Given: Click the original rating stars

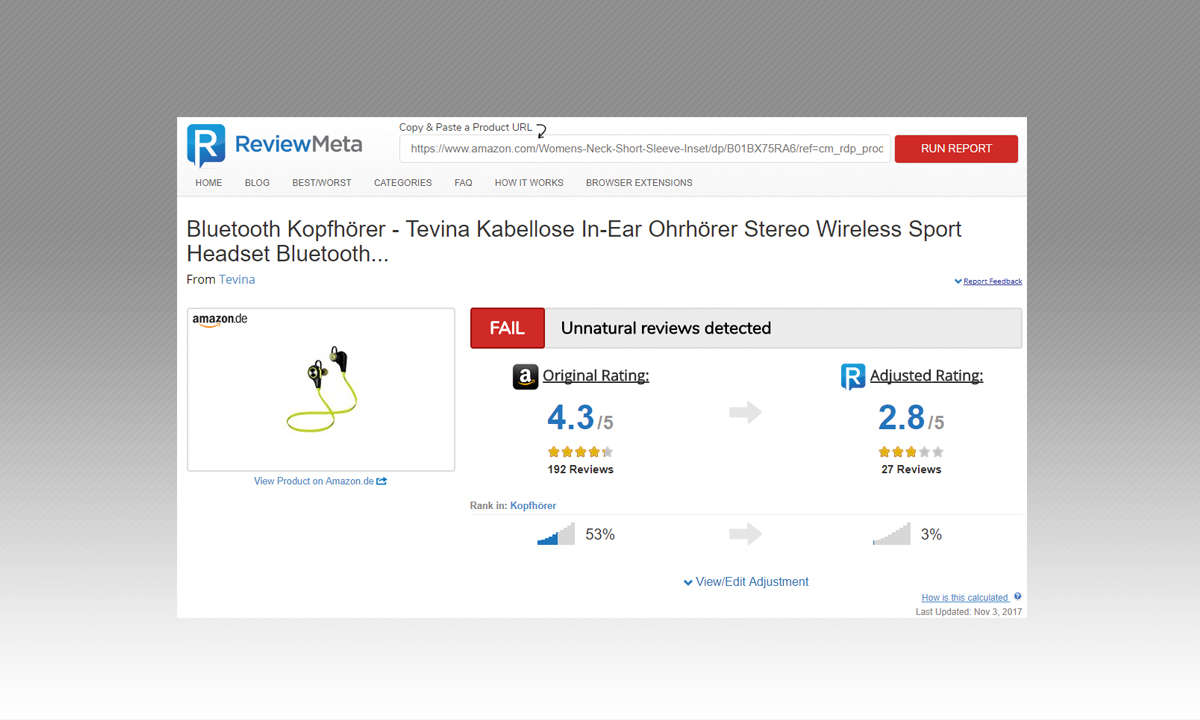Looking at the screenshot, I should pos(580,452).
